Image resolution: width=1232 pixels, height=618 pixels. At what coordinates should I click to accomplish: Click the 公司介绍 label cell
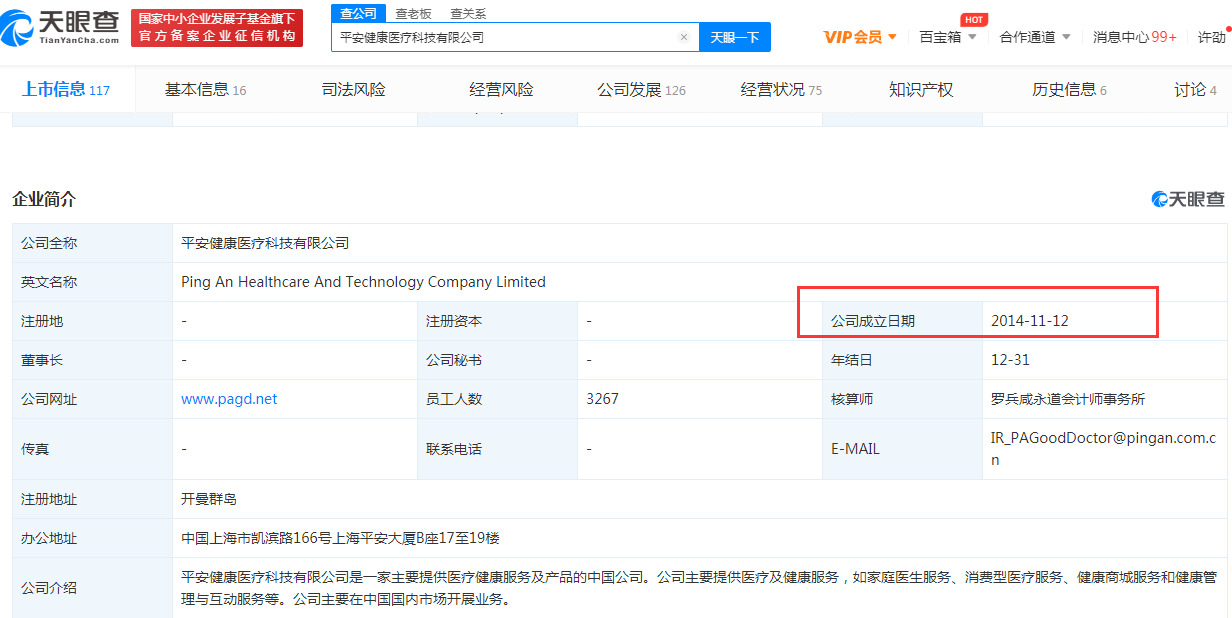[92, 588]
